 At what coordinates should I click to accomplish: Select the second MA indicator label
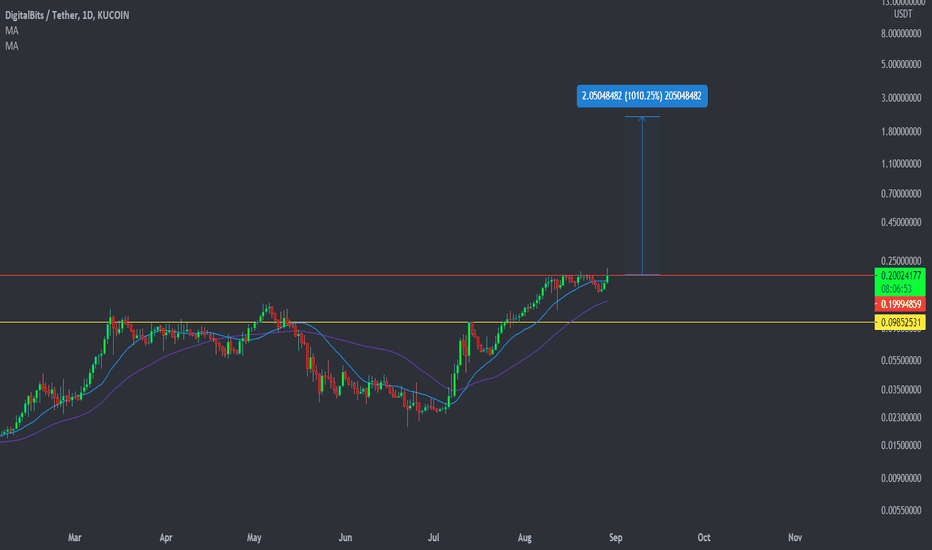point(12,46)
